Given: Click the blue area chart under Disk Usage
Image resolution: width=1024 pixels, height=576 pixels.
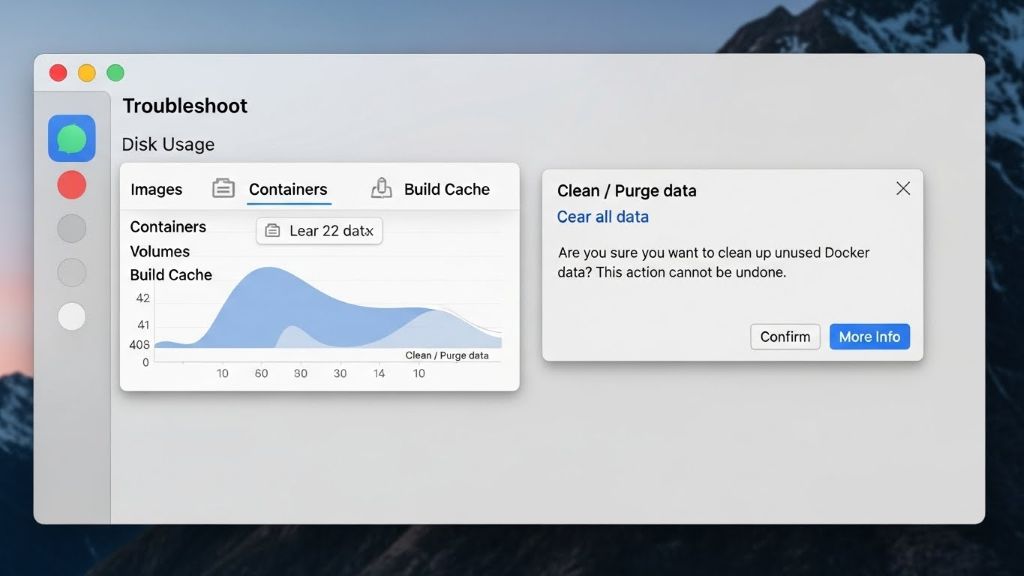Looking at the screenshot, I should [x=300, y=310].
